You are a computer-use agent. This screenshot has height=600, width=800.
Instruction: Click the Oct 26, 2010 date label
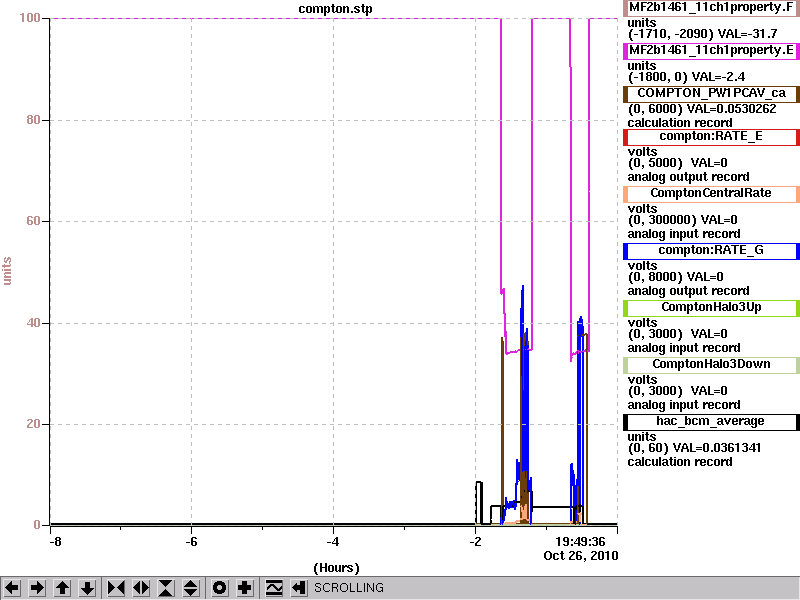[x=581, y=556]
